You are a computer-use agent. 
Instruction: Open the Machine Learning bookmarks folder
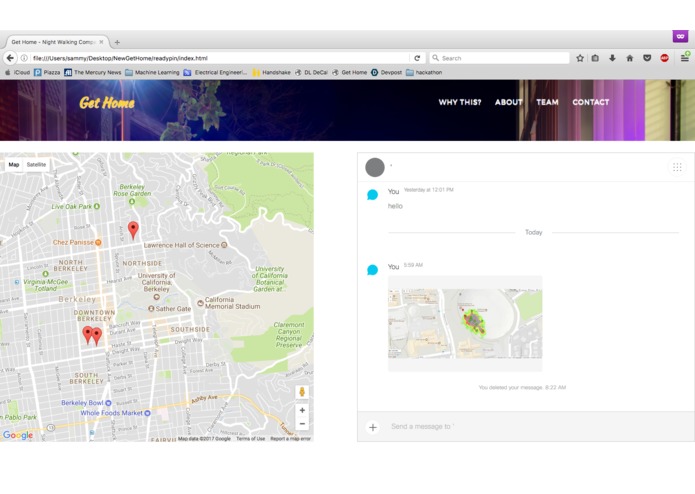pos(152,72)
